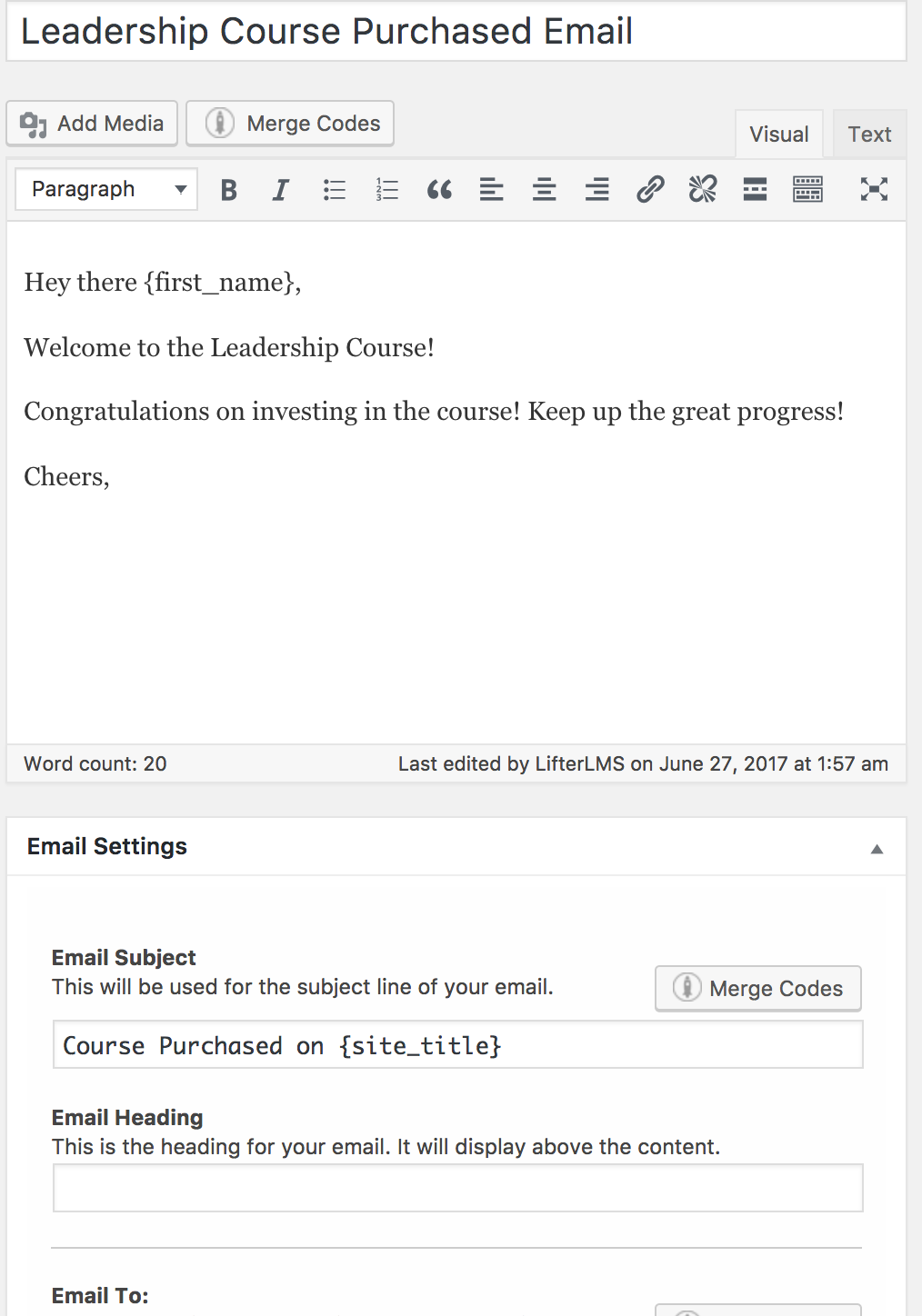Insert a bulleted list
Image resolution: width=922 pixels, height=1316 pixels.
click(x=335, y=190)
